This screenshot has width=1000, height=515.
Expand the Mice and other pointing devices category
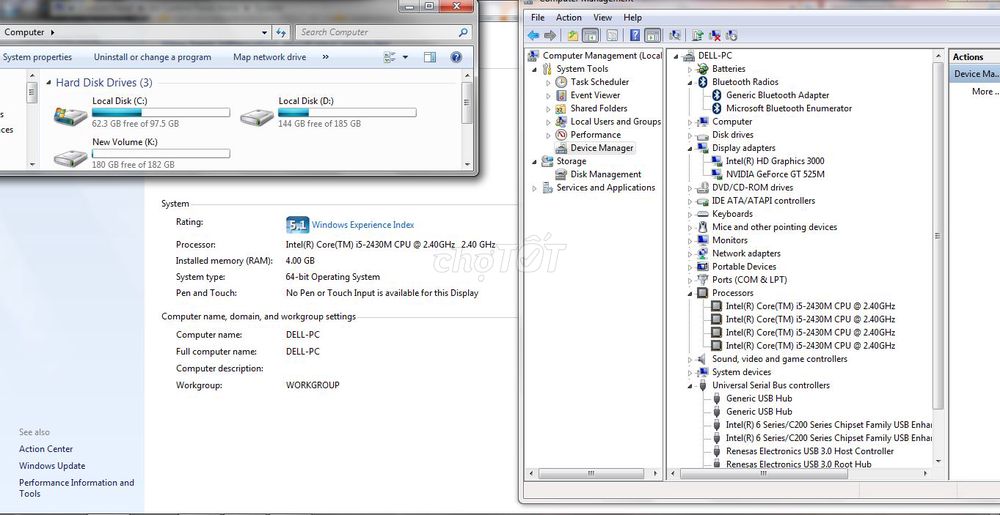[690, 228]
